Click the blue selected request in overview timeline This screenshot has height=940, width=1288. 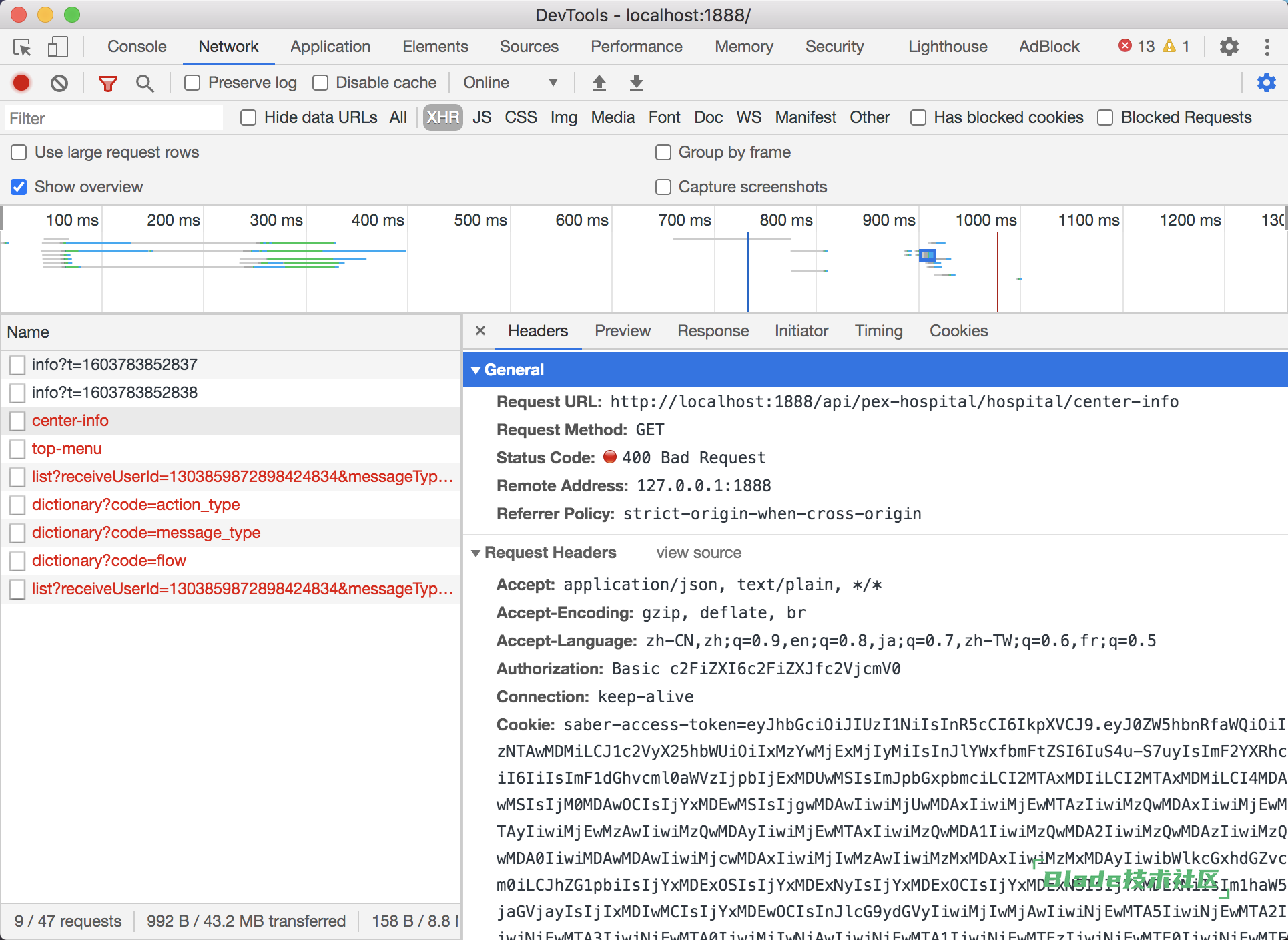click(927, 255)
